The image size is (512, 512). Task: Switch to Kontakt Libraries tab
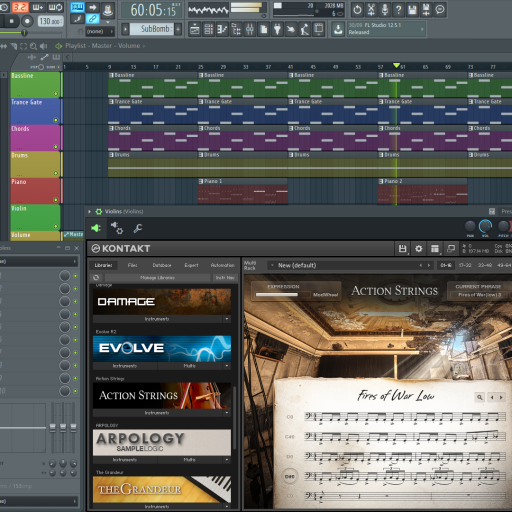click(x=103, y=265)
